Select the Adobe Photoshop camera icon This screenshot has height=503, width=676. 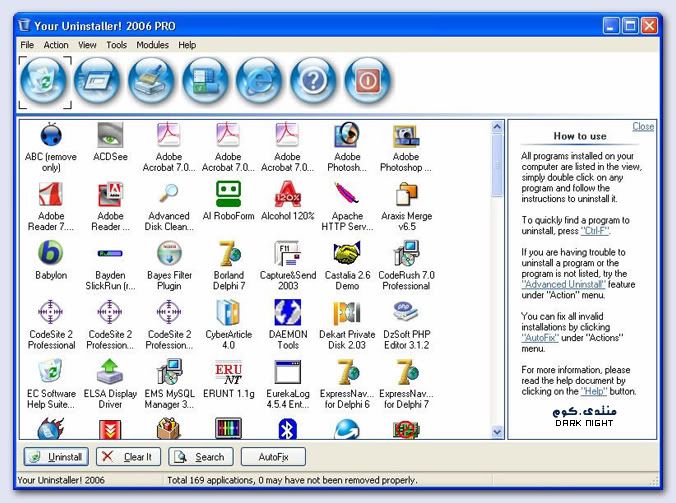(406, 136)
